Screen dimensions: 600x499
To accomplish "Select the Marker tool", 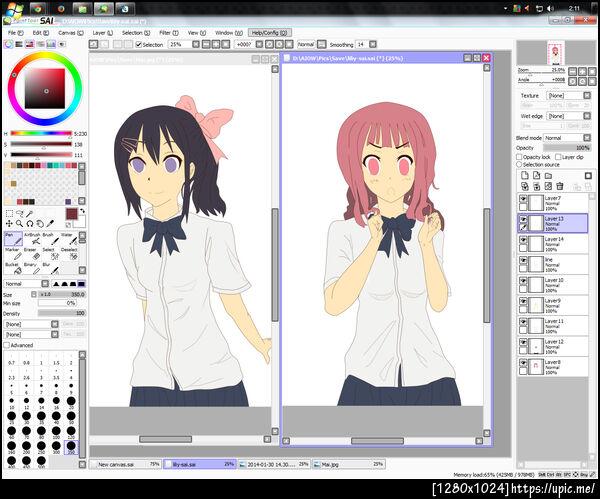I will tap(13, 254).
